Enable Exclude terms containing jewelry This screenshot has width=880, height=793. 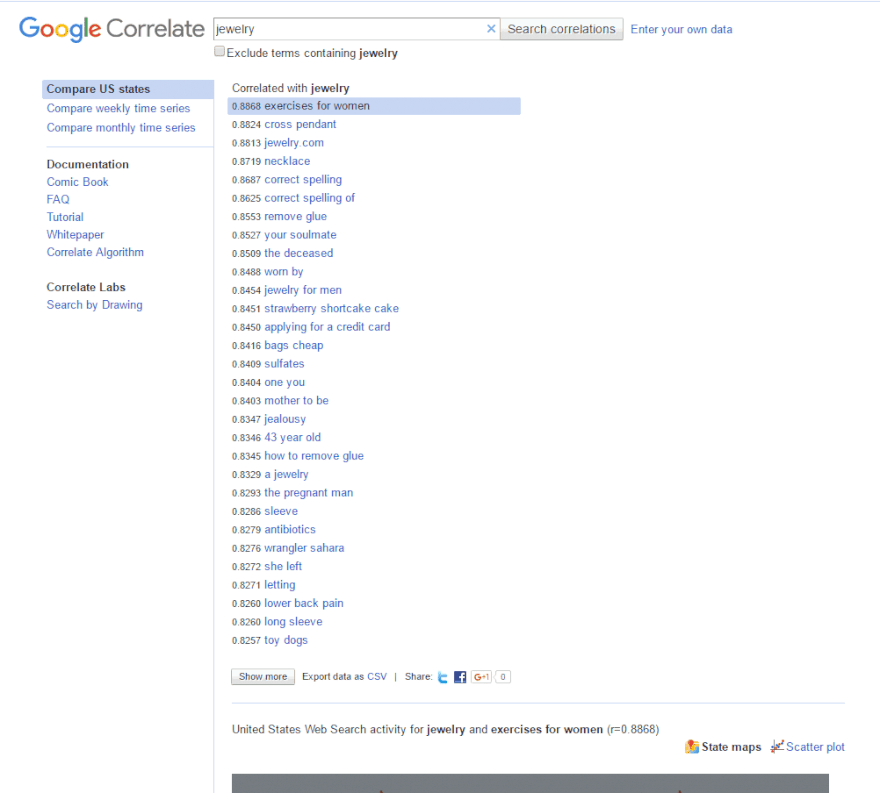(x=219, y=51)
